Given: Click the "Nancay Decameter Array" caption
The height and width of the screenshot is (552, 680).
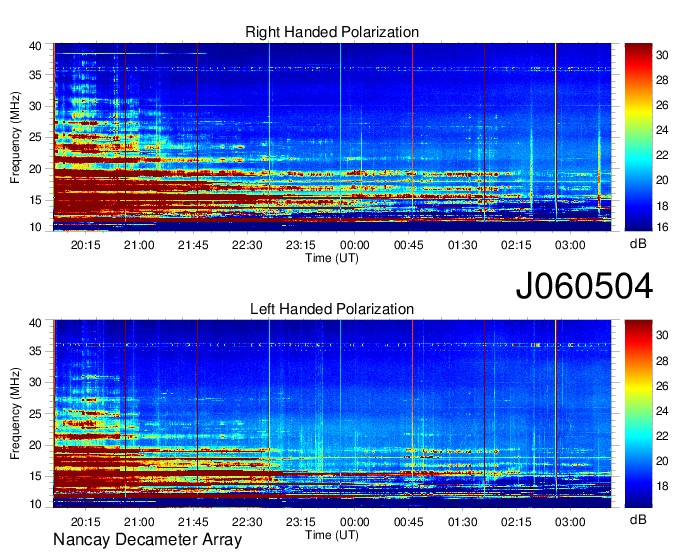Looking at the screenshot, I should click(x=147, y=540).
